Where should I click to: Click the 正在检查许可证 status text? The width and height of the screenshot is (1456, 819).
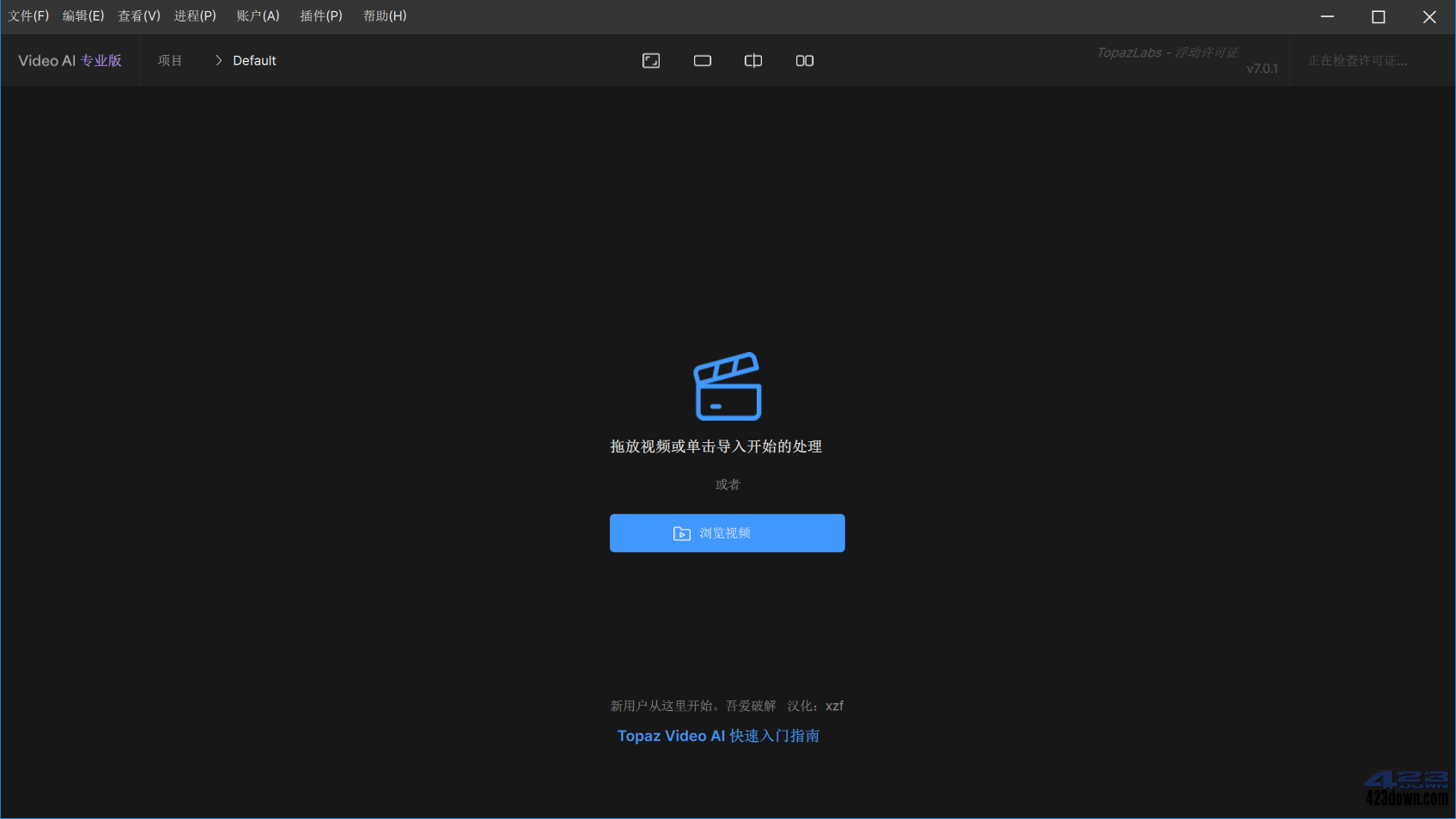click(x=1357, y=60)
